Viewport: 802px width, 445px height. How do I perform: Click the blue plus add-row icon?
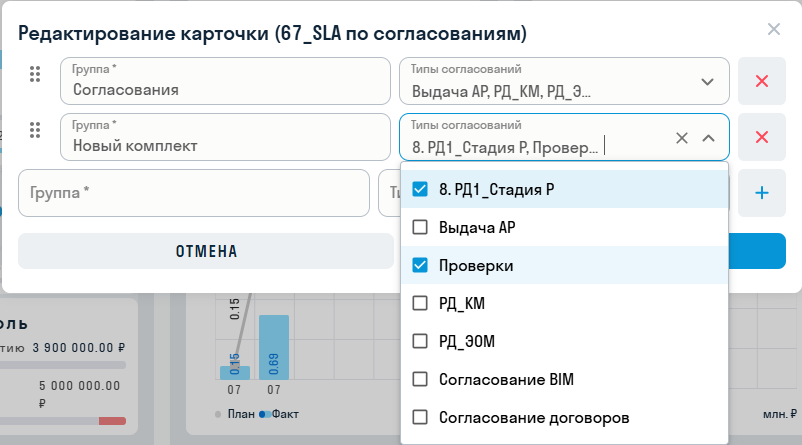[761, 193]
